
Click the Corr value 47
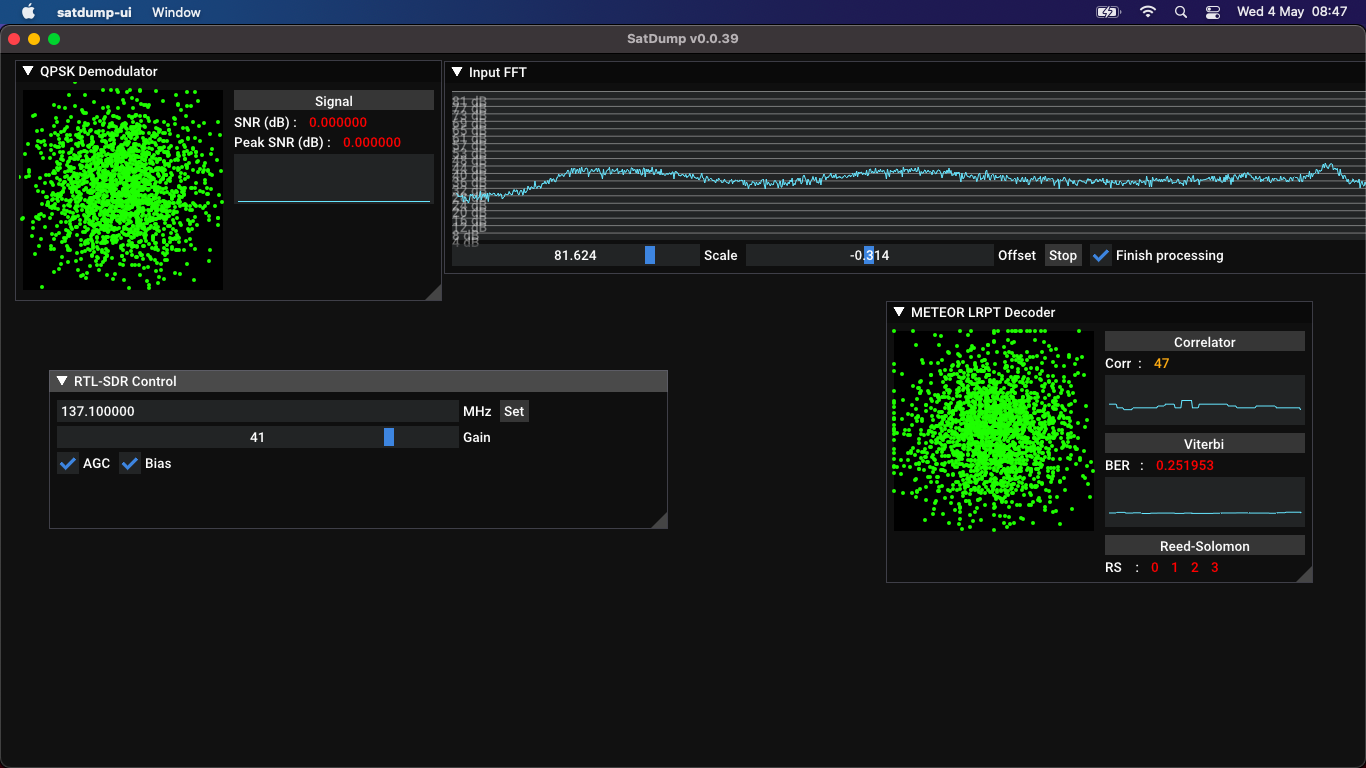coord(1161,363)
